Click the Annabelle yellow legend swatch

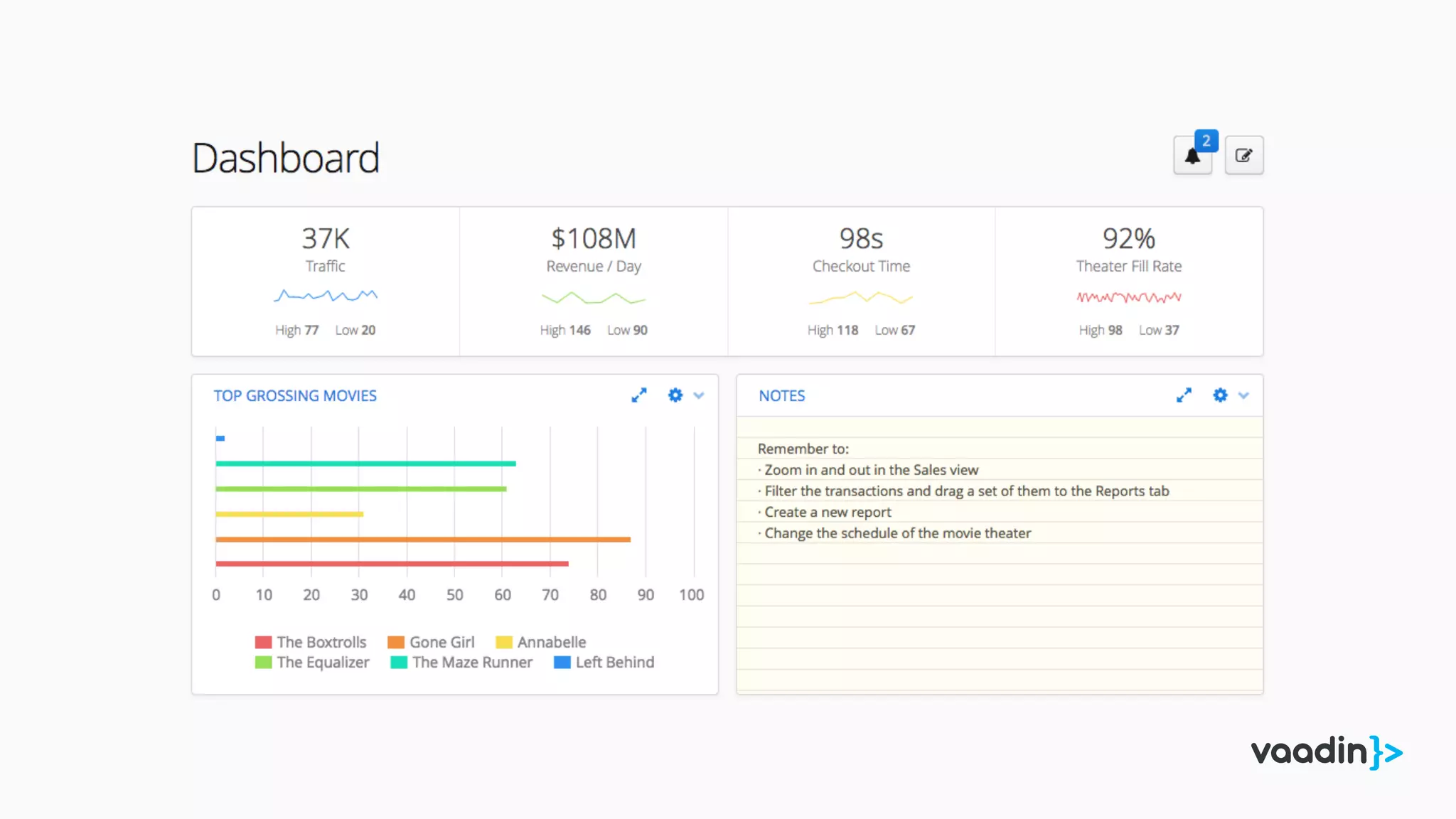coord(504,642)
